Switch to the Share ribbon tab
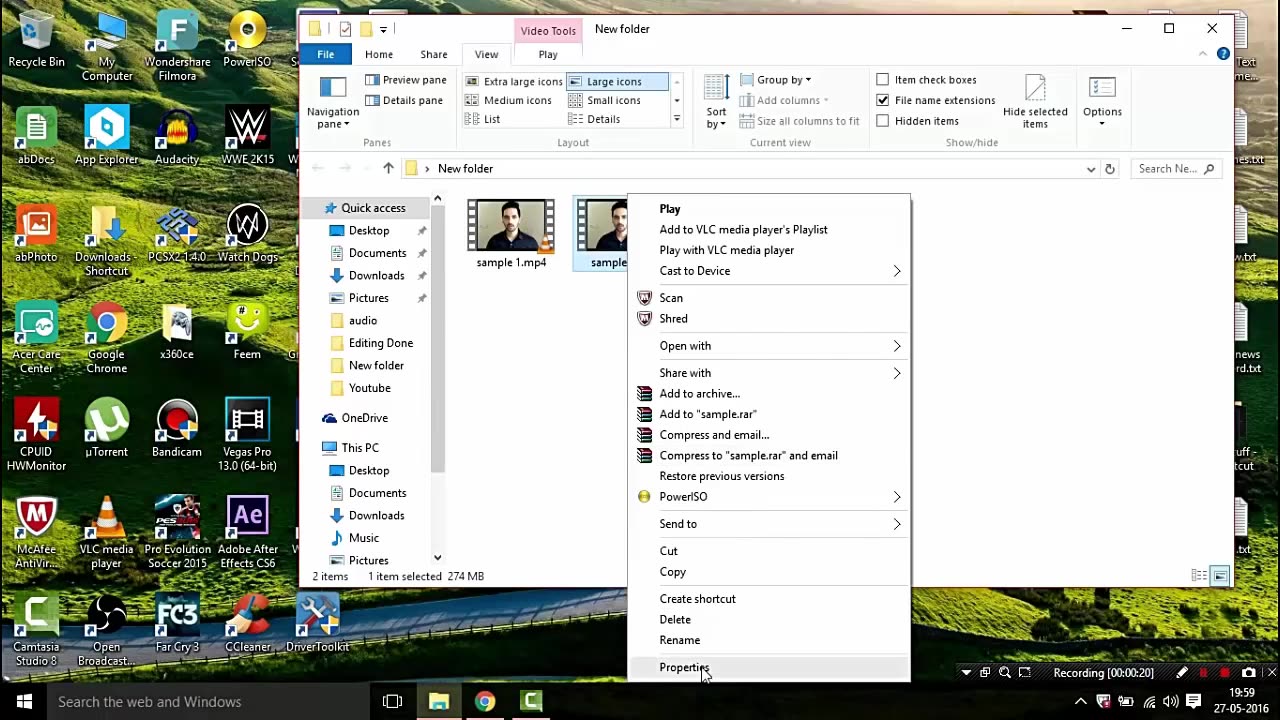Screen dimensions: 1280x720 pos(434,54)
